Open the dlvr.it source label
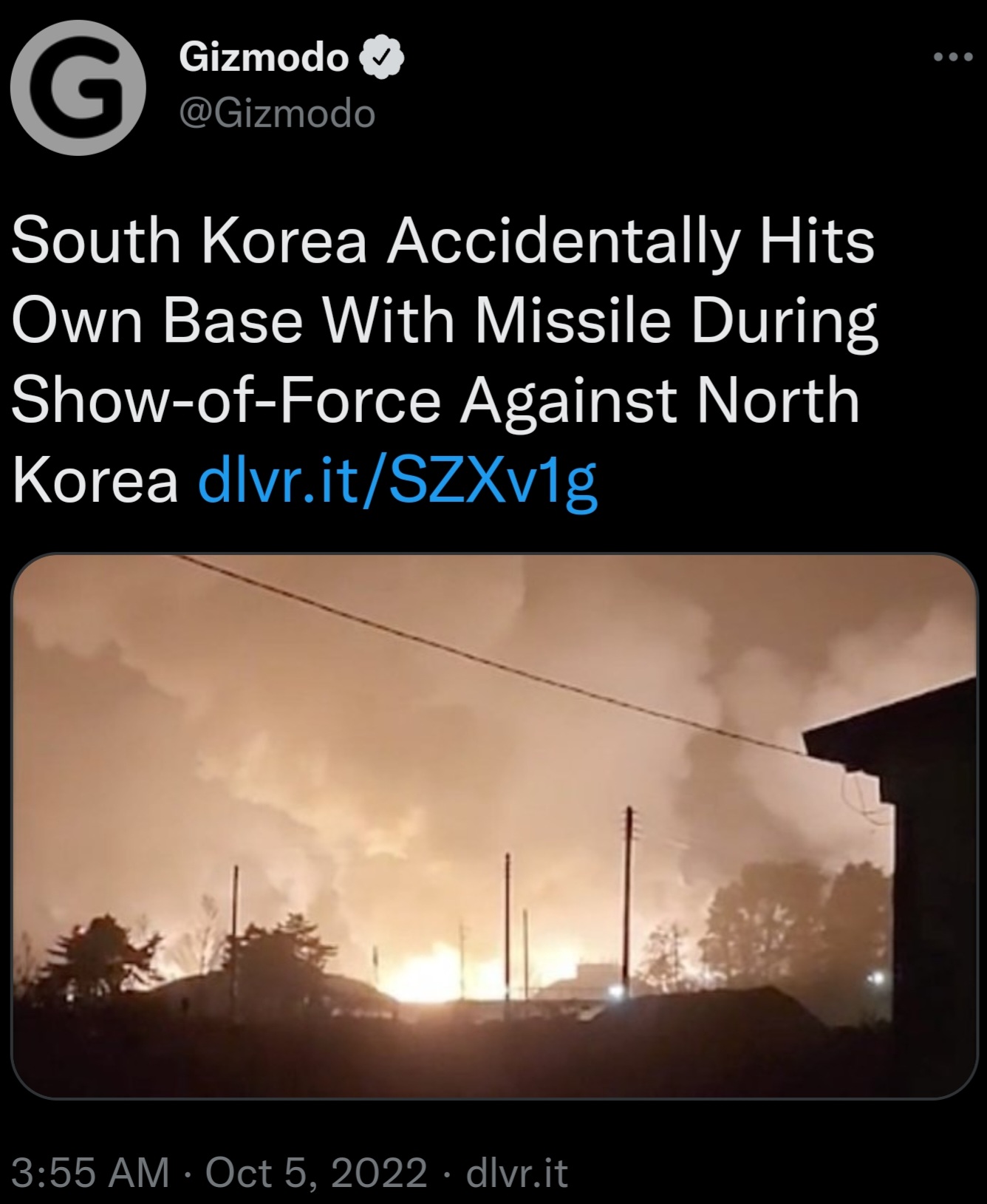The image size is (987, 1204). [516, 1172]
